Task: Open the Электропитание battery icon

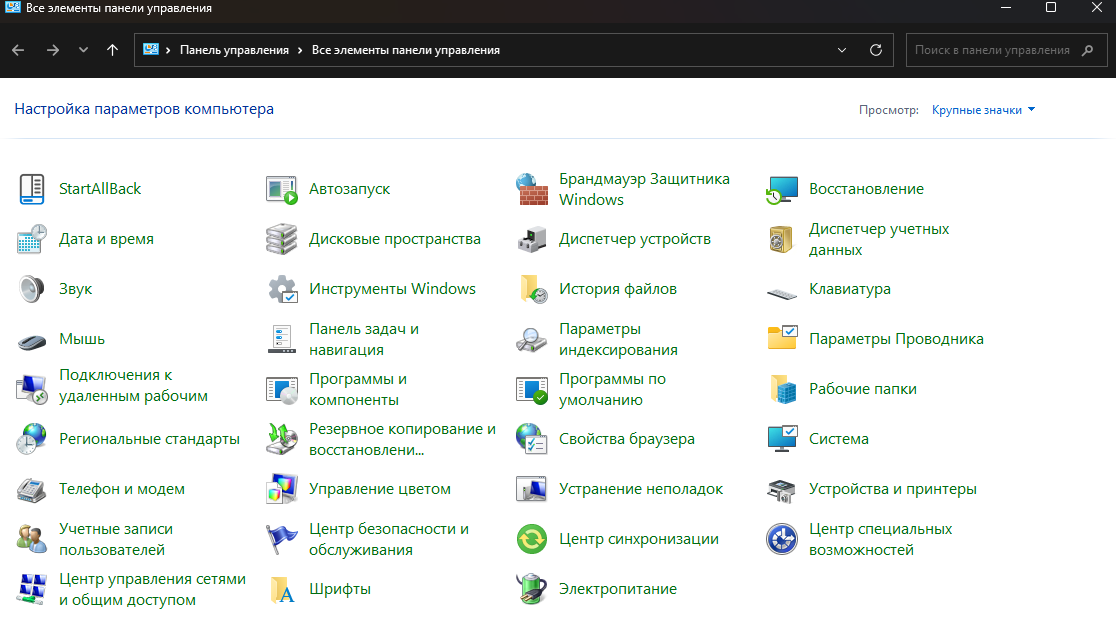Action: click(532, 589)
